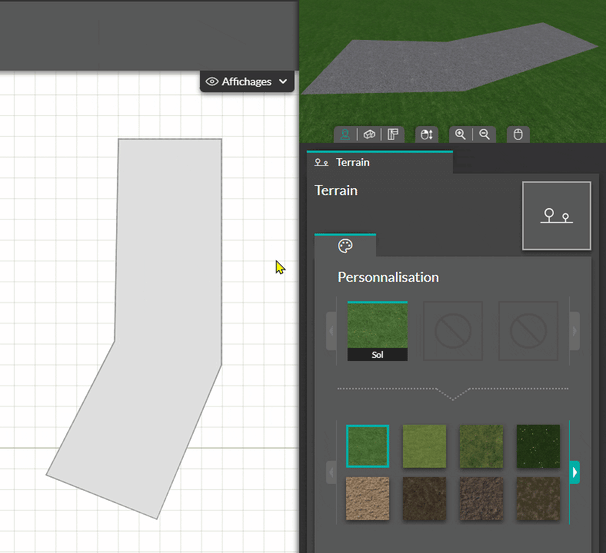This screenshot has width=606, height=553.
Task: Choose the brown gravel soil texture
Action: click(x=481, y=499)
